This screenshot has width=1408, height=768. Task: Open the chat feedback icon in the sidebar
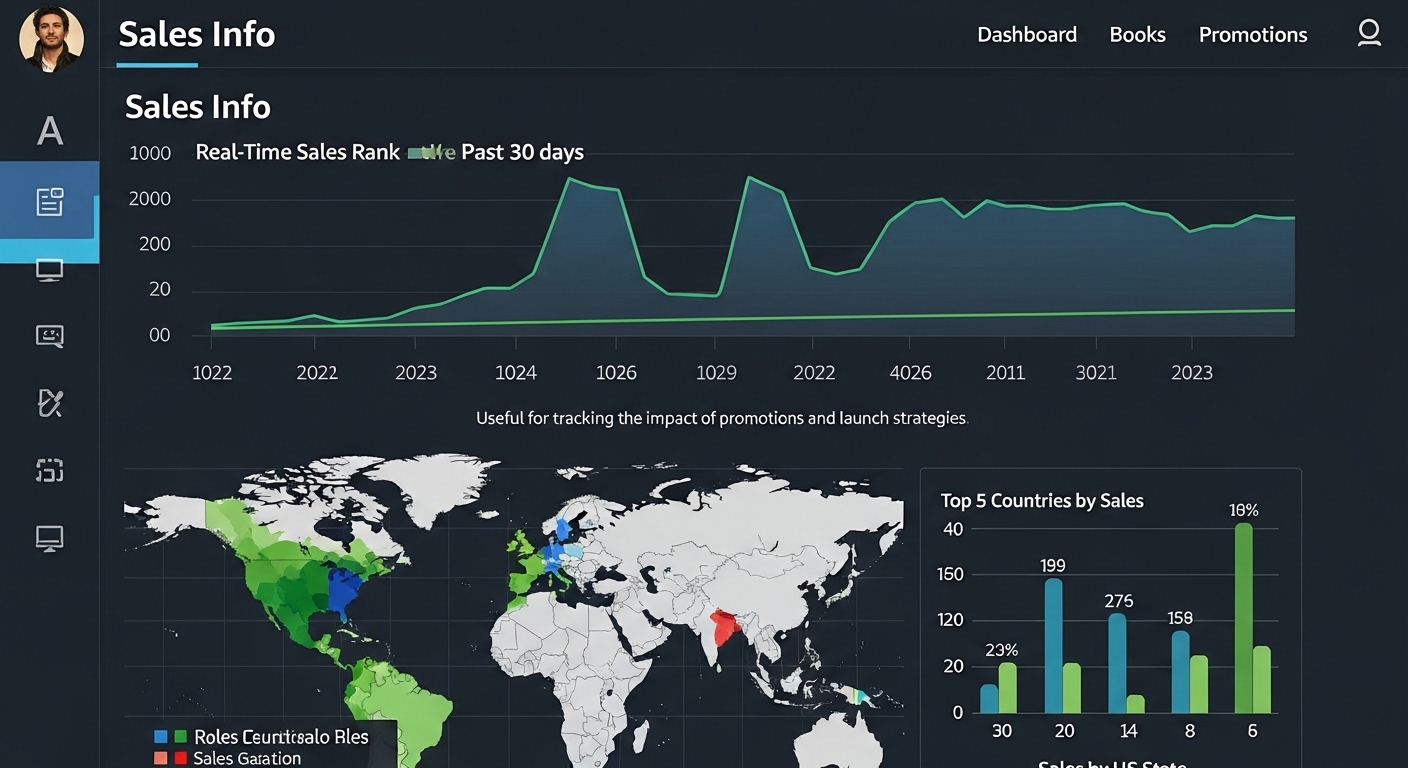click(49, 336)
